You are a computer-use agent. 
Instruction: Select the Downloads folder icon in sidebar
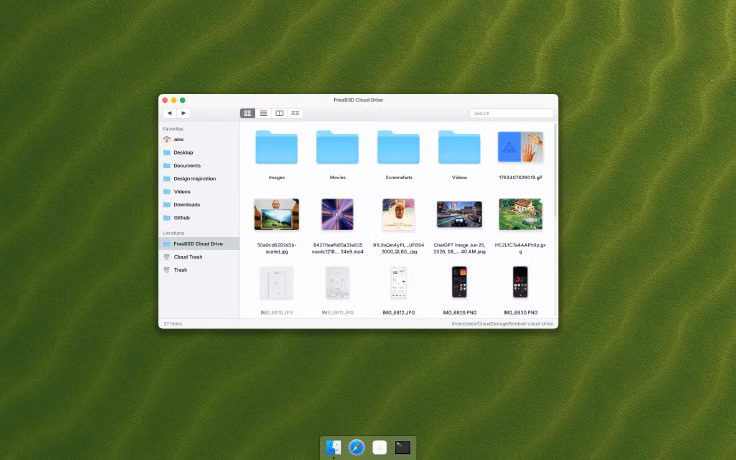(x=167, y=205)
